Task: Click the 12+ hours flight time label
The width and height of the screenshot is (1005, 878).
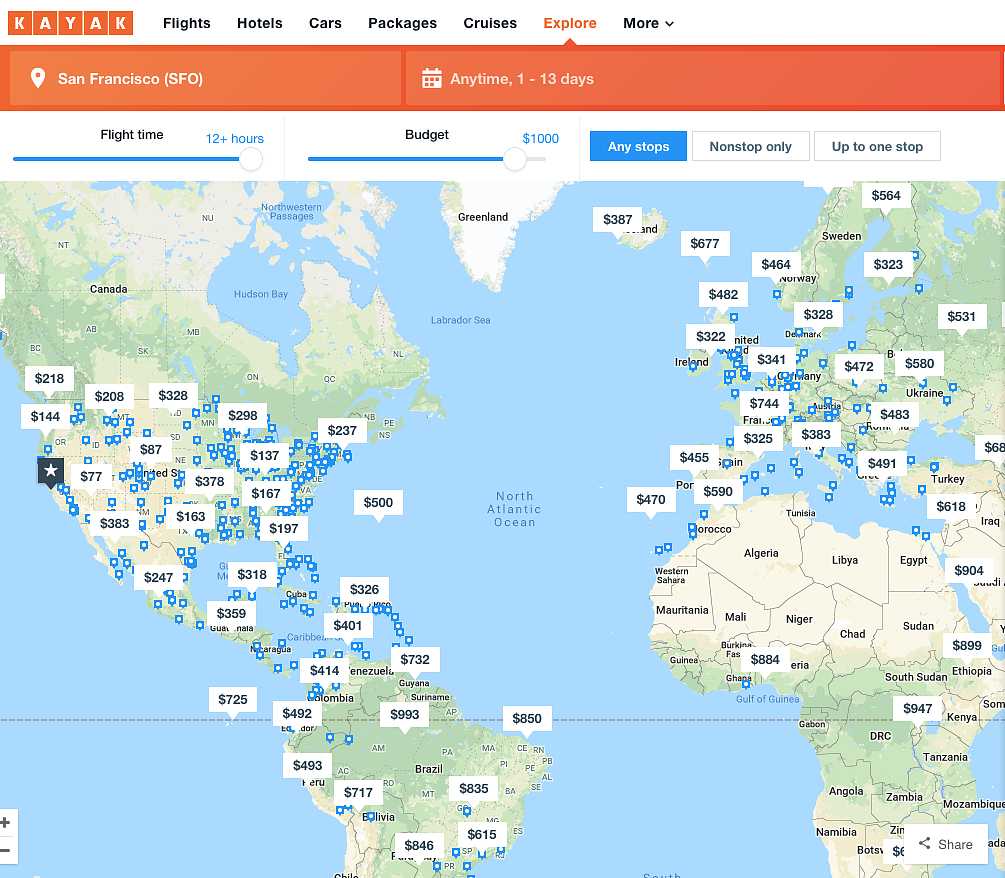Action: pos(234,139)
